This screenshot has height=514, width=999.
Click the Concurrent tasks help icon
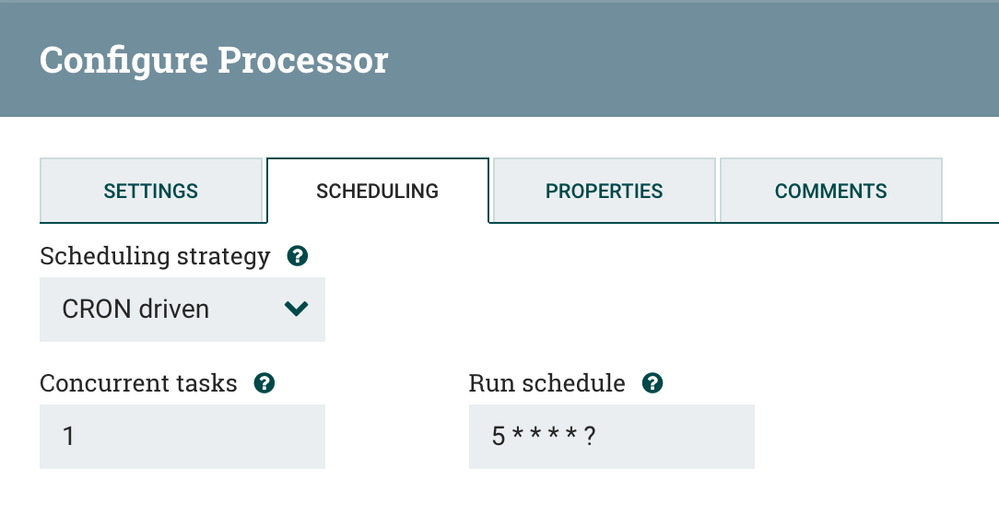(264, 383)
